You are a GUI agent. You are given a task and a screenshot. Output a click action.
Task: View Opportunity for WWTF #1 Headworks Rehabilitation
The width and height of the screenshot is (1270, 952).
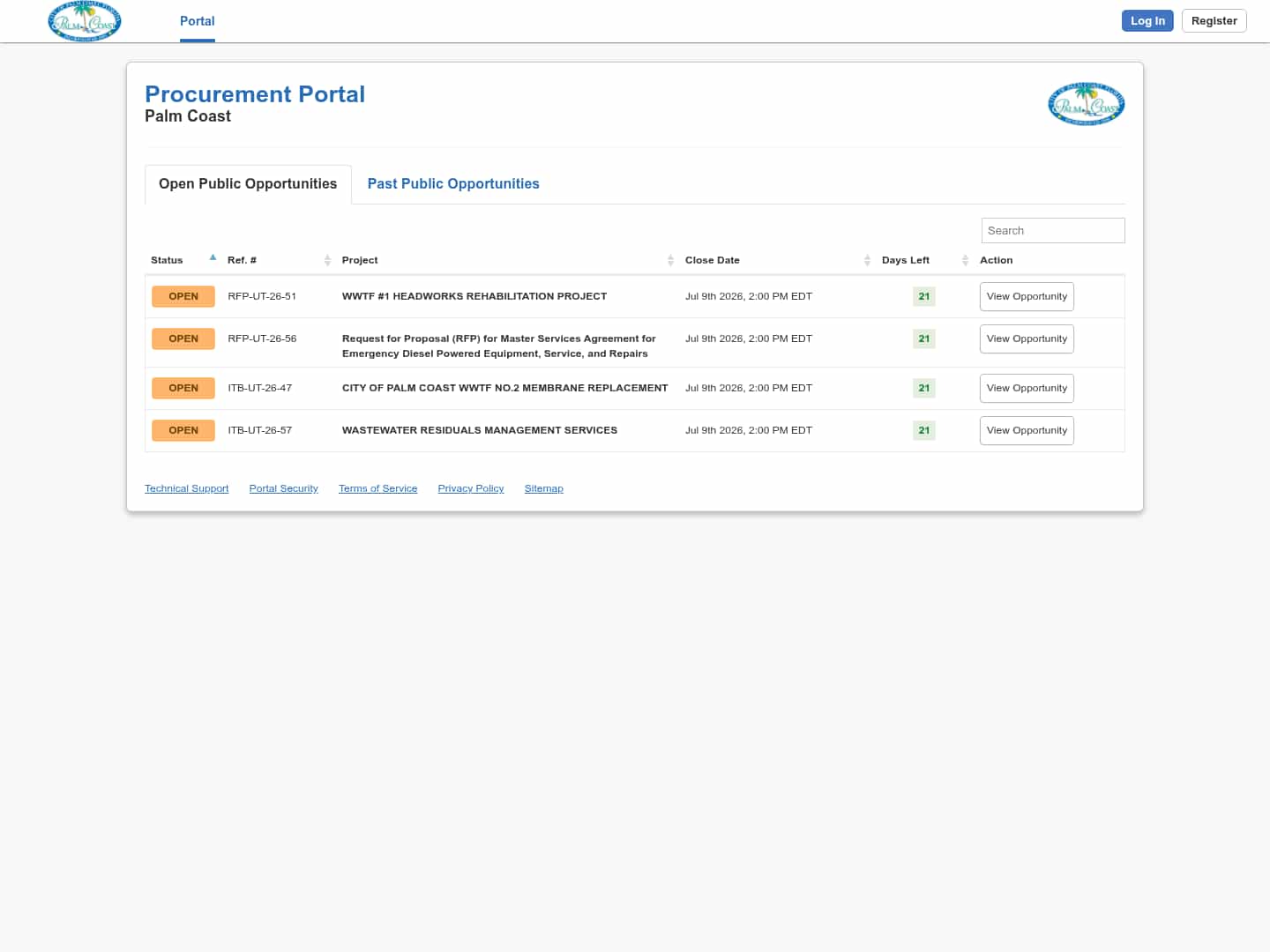pos(1027,296)
